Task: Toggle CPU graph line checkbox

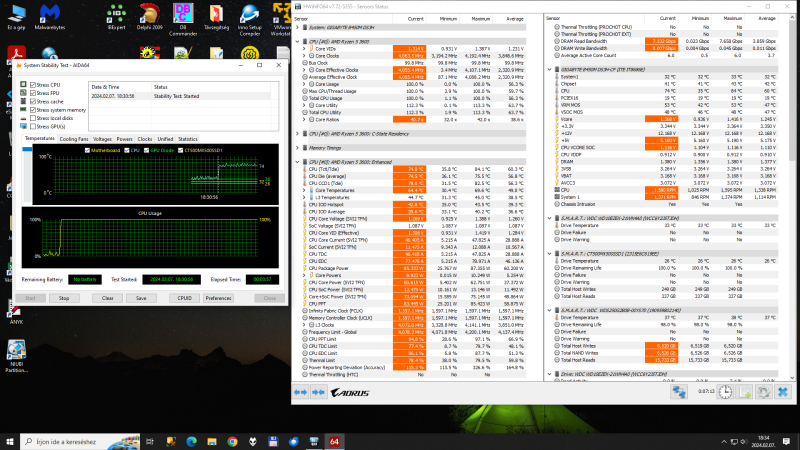Action: point(127,151)
